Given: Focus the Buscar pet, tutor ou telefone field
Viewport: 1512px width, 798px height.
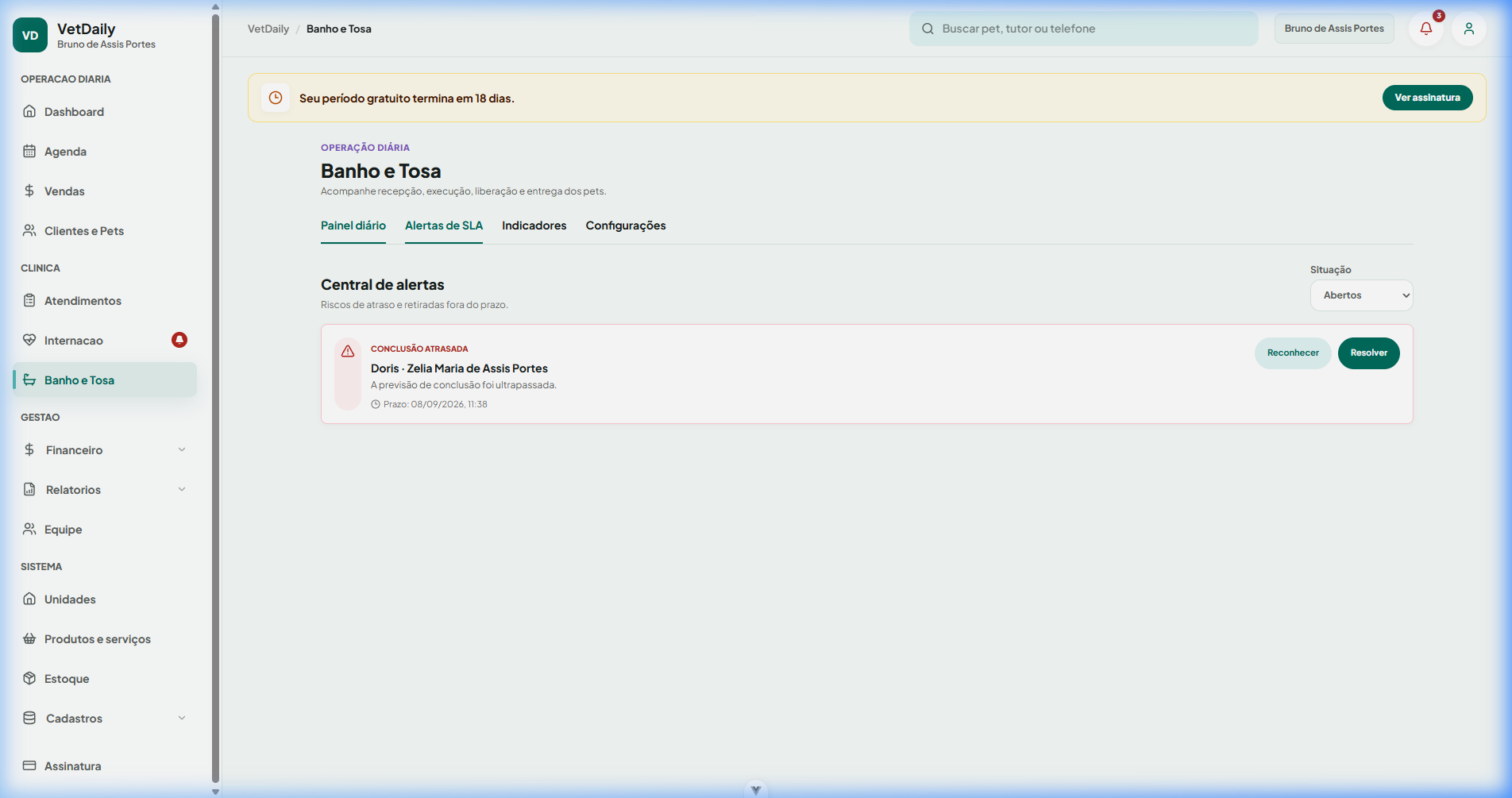Looking at the screenshot, I should [1084, 29].
